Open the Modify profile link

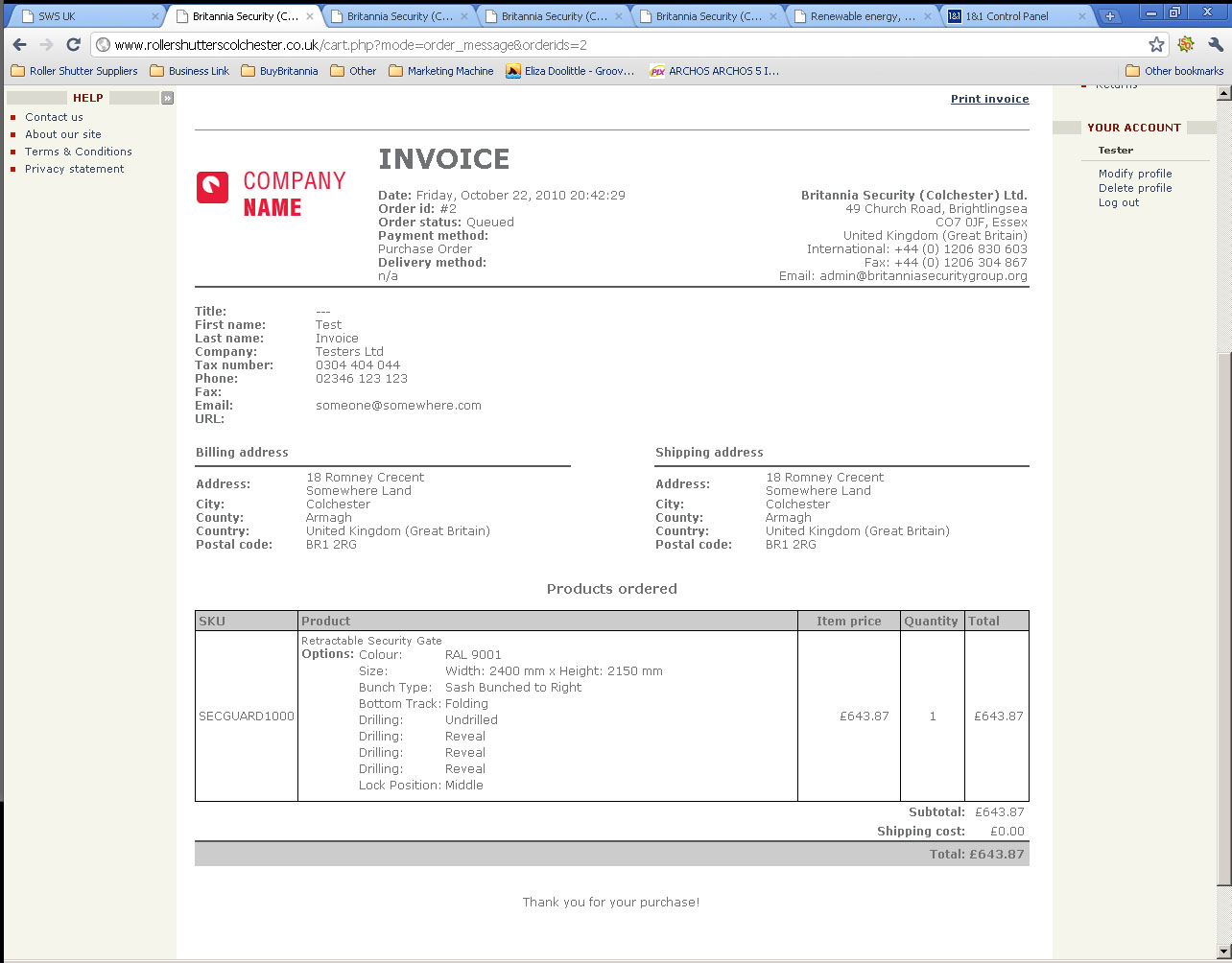[1134, 174]
